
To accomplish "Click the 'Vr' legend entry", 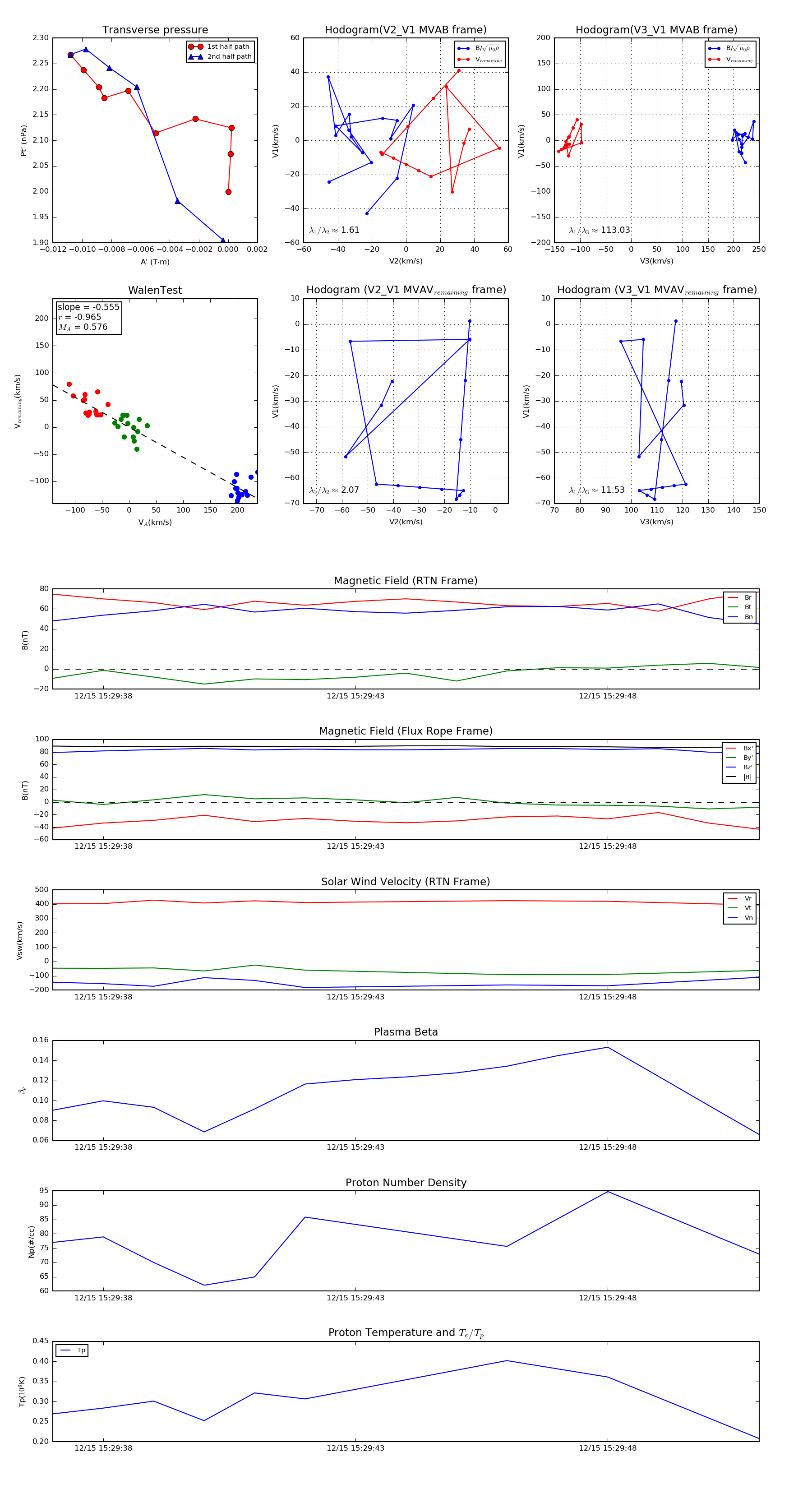I will coord(740,898).
